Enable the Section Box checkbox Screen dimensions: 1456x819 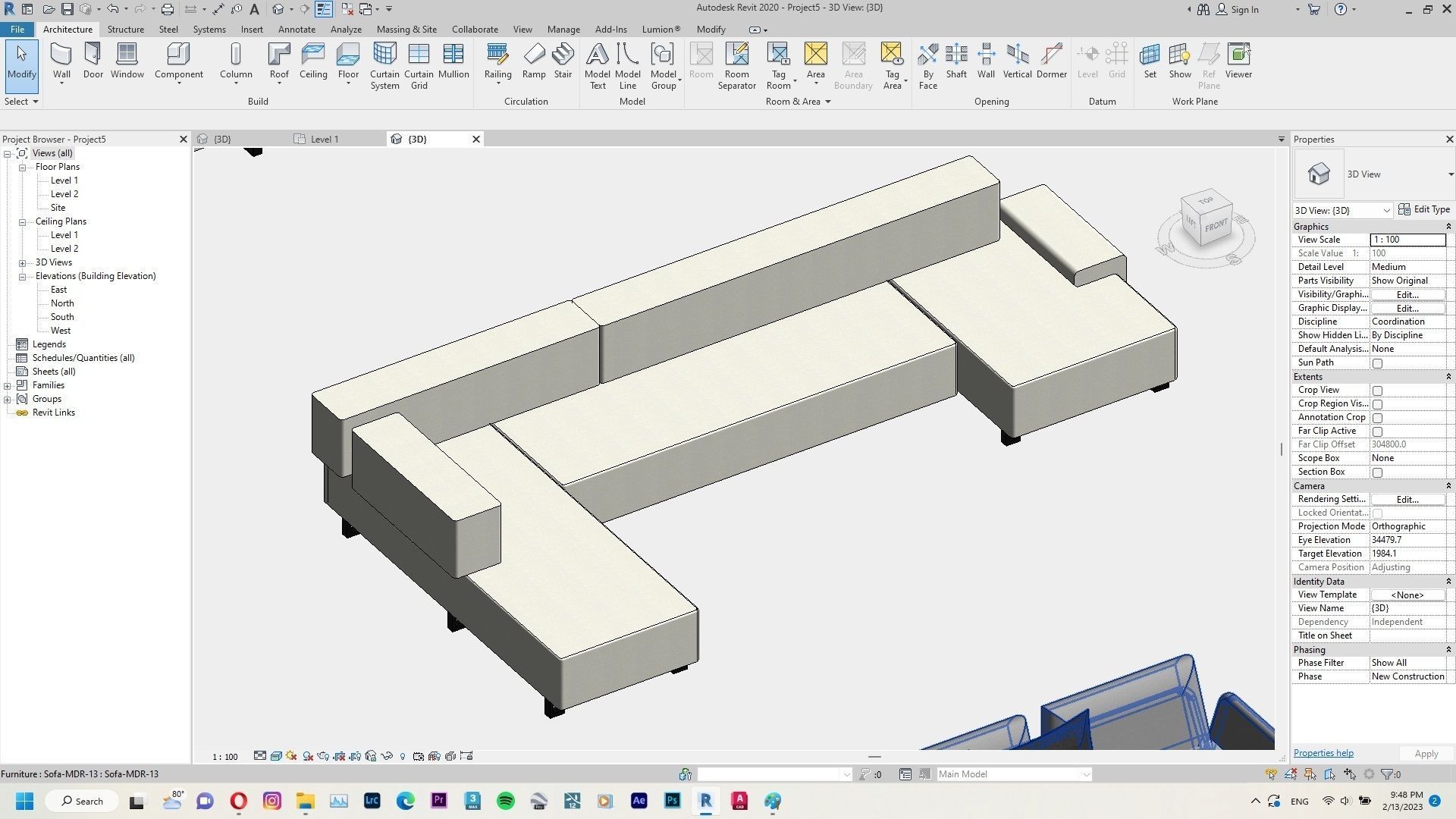1377,472
